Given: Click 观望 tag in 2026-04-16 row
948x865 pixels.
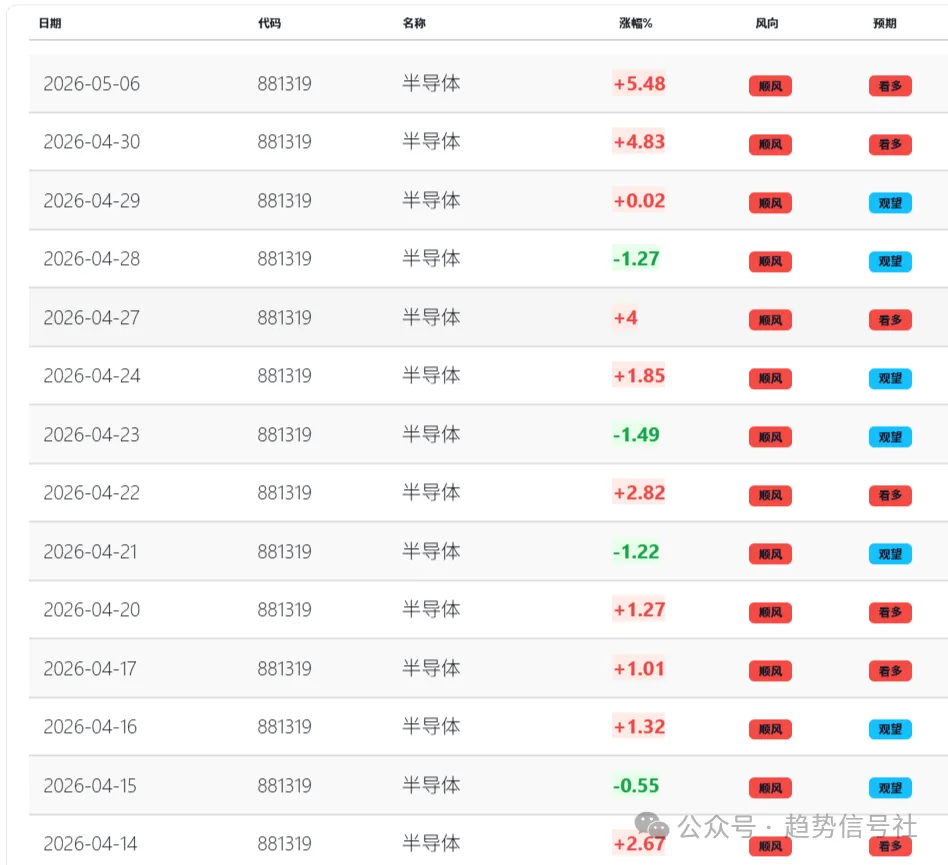Looking at the screenshot, I should point(890,729).
